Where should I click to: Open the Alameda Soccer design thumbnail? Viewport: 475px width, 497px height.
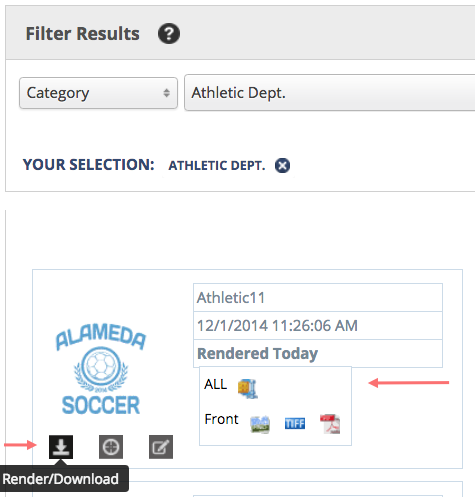tap(101, 368)
